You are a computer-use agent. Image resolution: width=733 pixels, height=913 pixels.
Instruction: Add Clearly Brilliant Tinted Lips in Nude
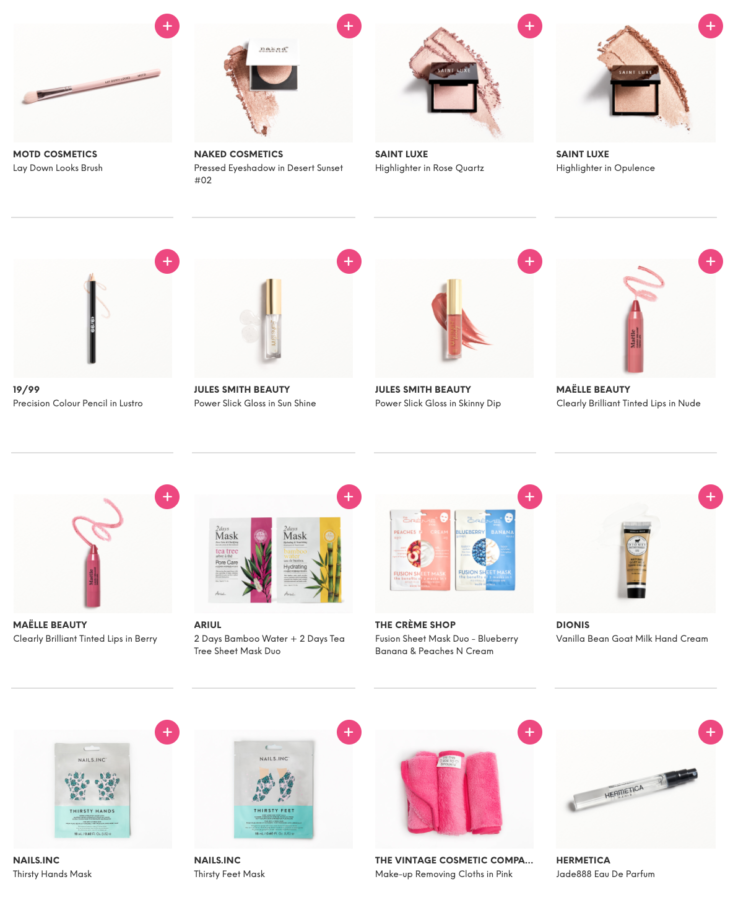click(710, 261)
